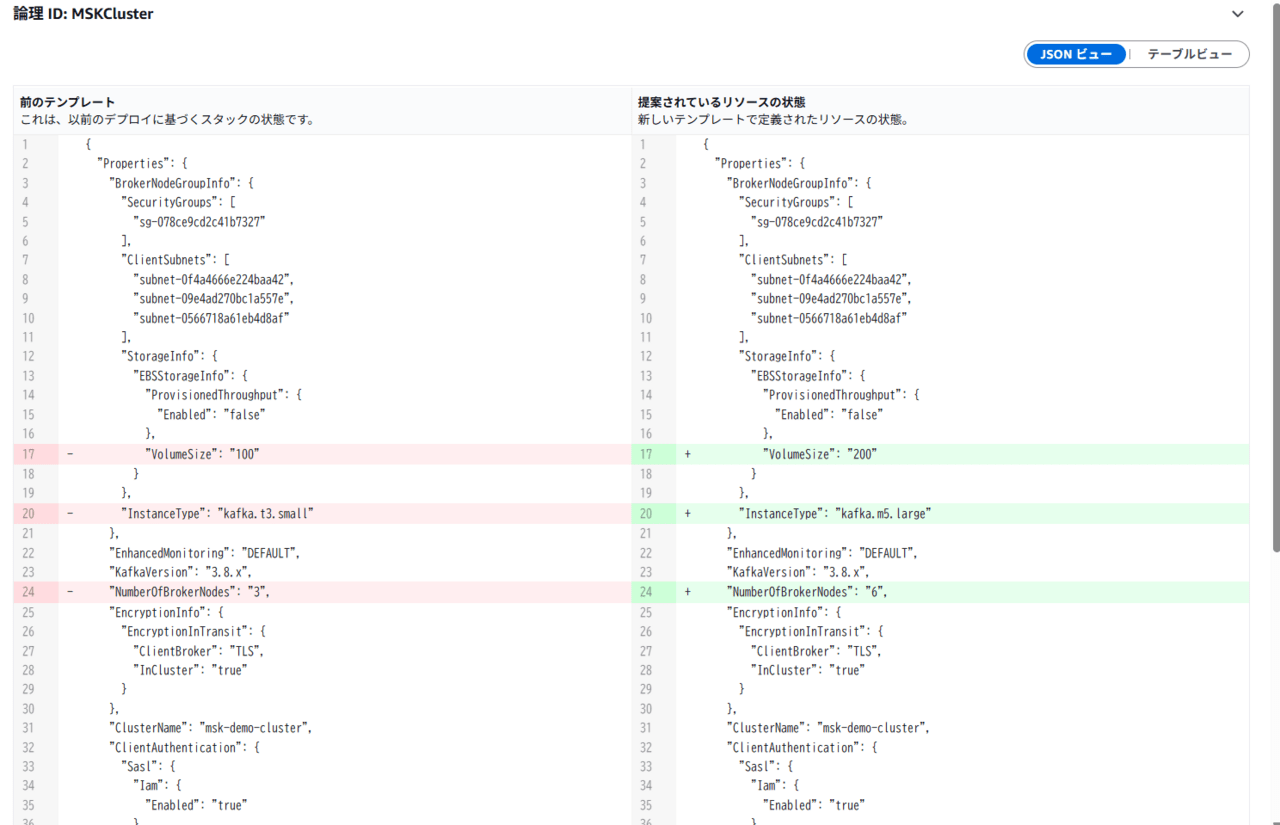
Task: Click minus marker beside kafka.t3.small InstanceType
Action: point(70,513)
